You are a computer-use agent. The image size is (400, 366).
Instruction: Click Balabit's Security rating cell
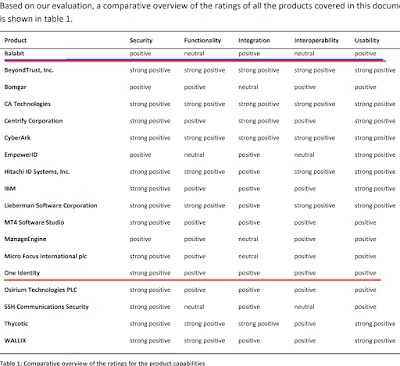pyautogui.click(x=140, y=53)
